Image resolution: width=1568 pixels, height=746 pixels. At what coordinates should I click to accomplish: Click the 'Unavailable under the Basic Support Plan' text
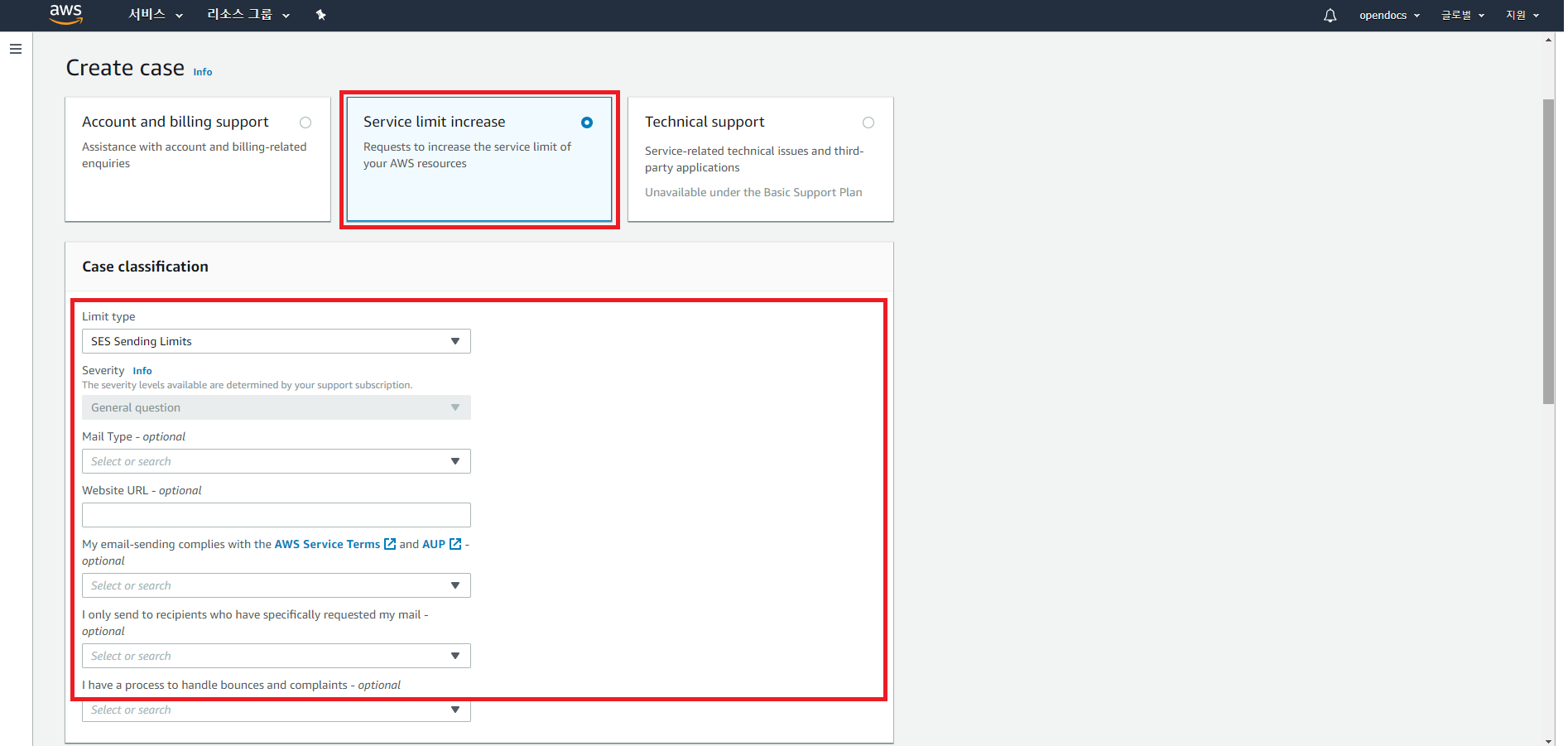coord(753,192)
